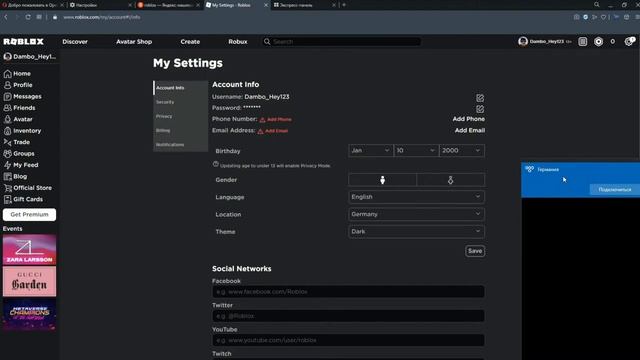
Task: Click the YouTube input field
Action: pyautogui.click(x=348, y=340)
